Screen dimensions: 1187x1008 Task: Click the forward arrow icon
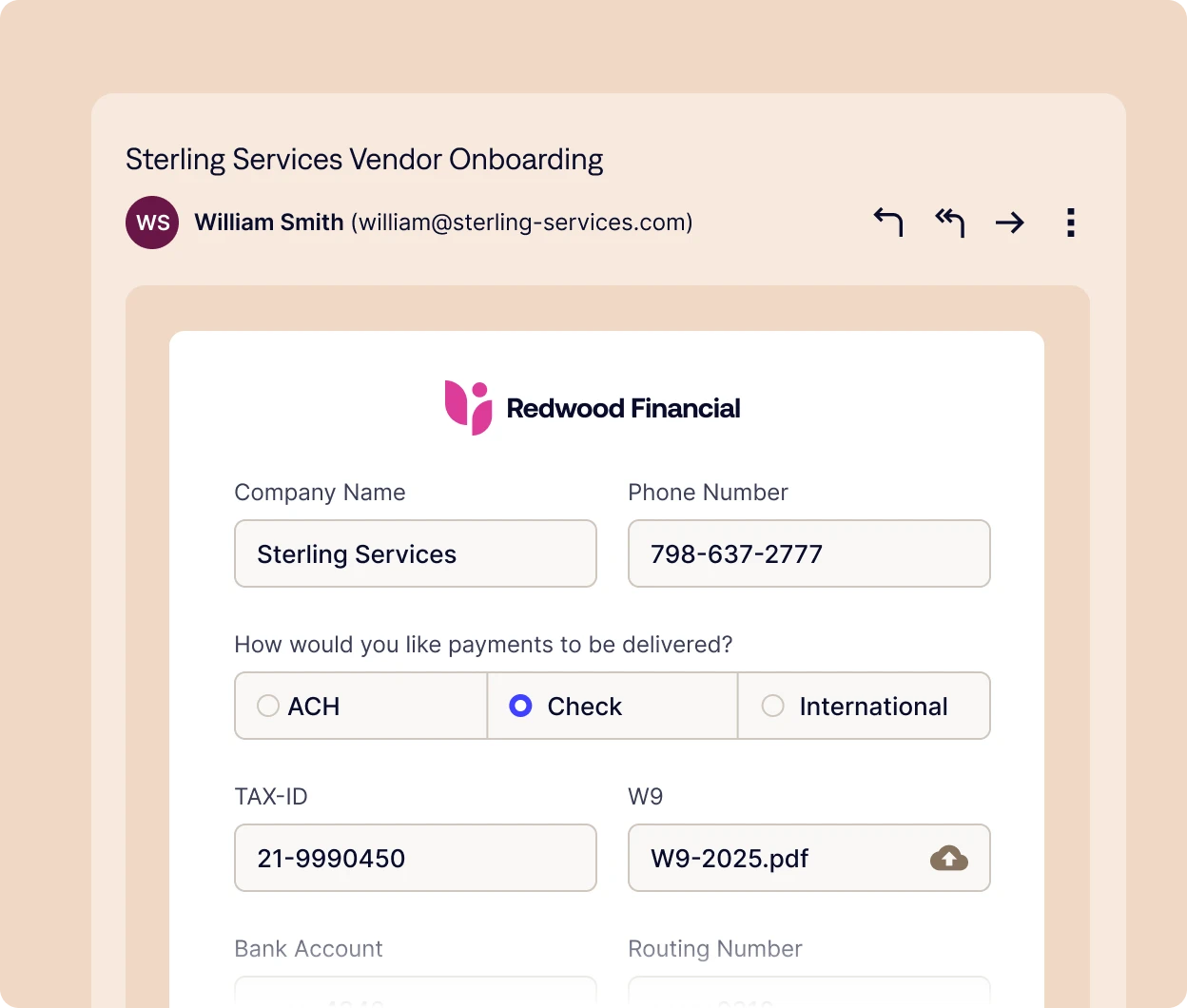point(1009,223)
